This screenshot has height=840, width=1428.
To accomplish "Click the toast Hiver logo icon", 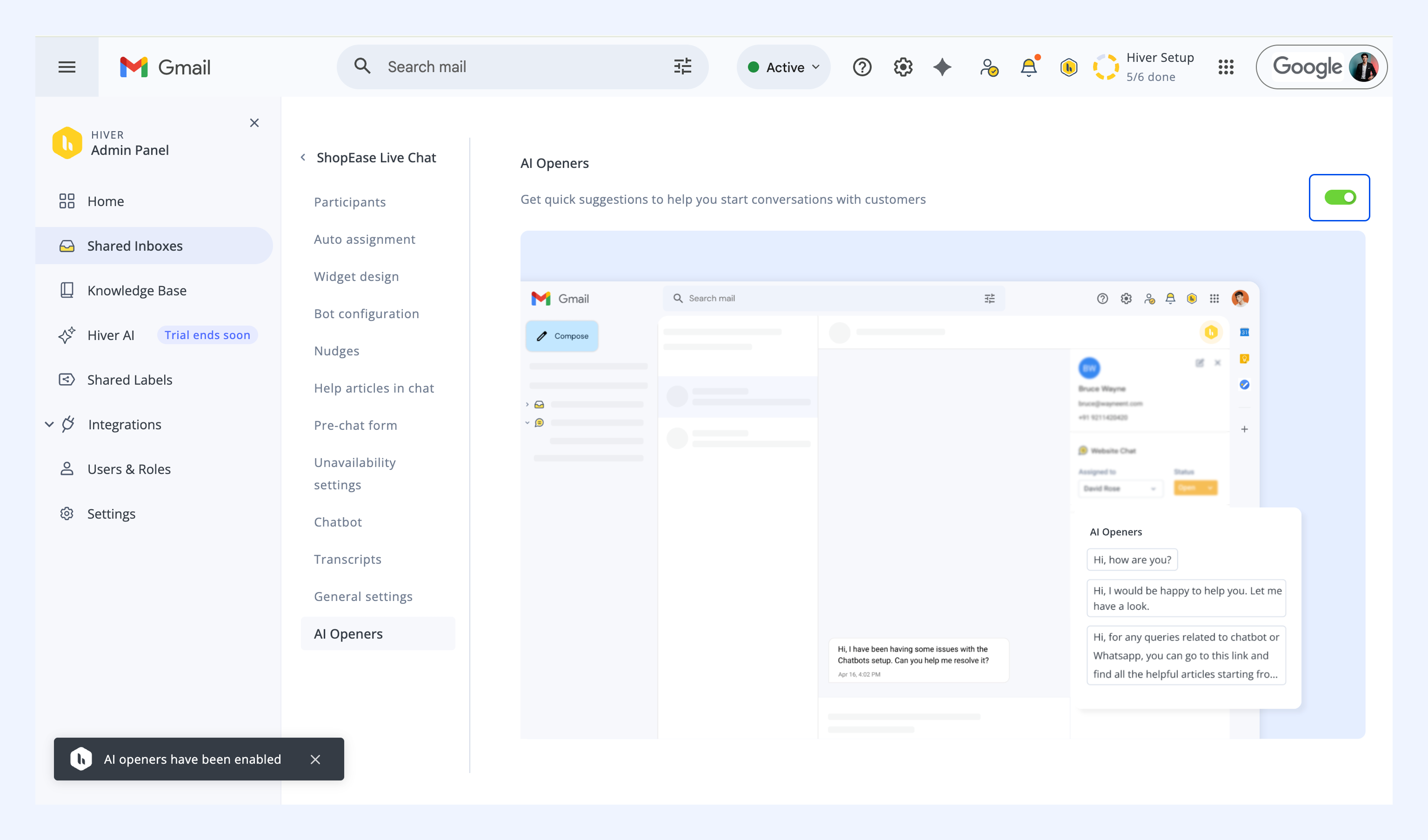I will pyautogui.click(x=81, y=759).
